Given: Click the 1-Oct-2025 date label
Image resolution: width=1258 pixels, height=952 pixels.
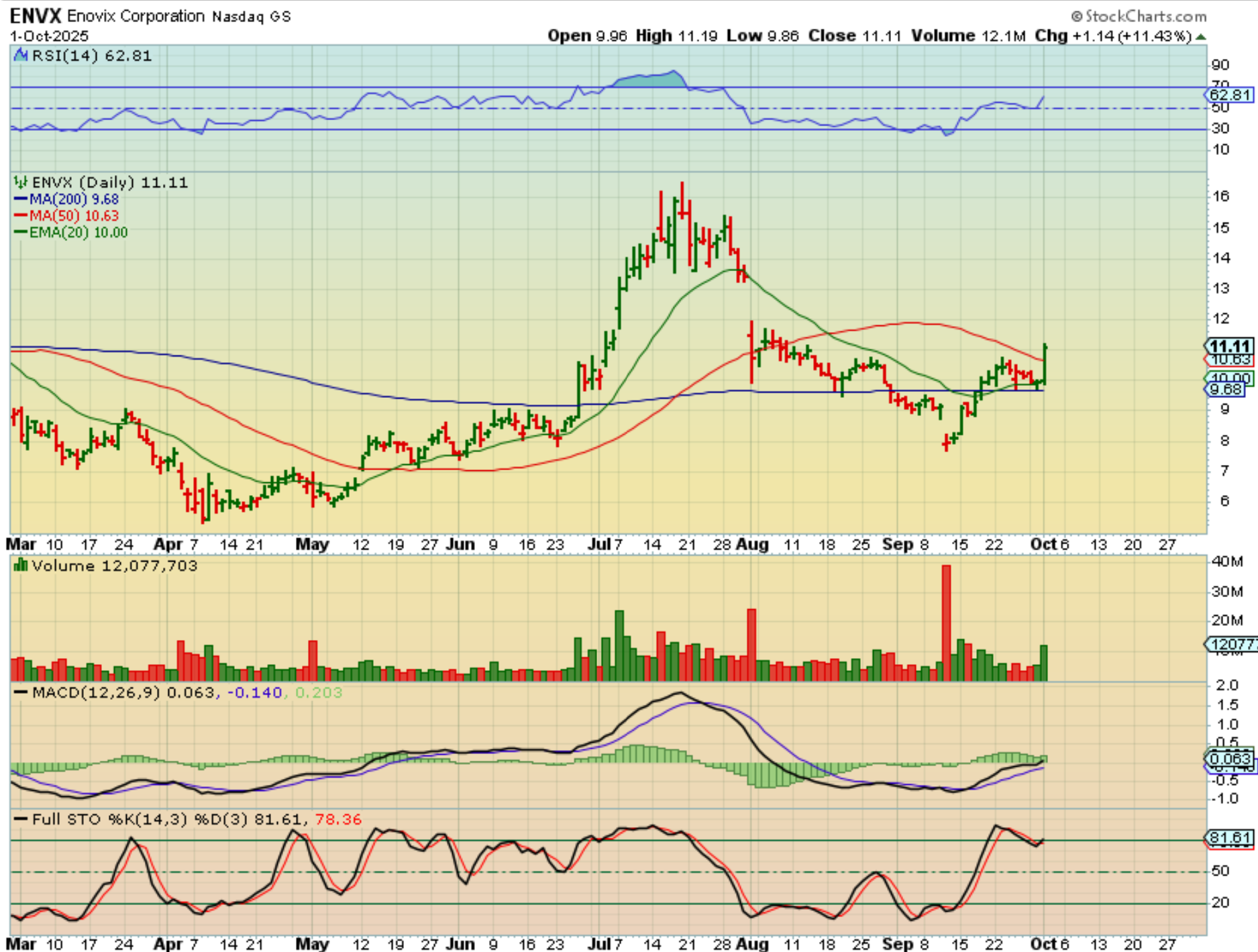Looking at the screenshot, I should click(x=49, y=36).
